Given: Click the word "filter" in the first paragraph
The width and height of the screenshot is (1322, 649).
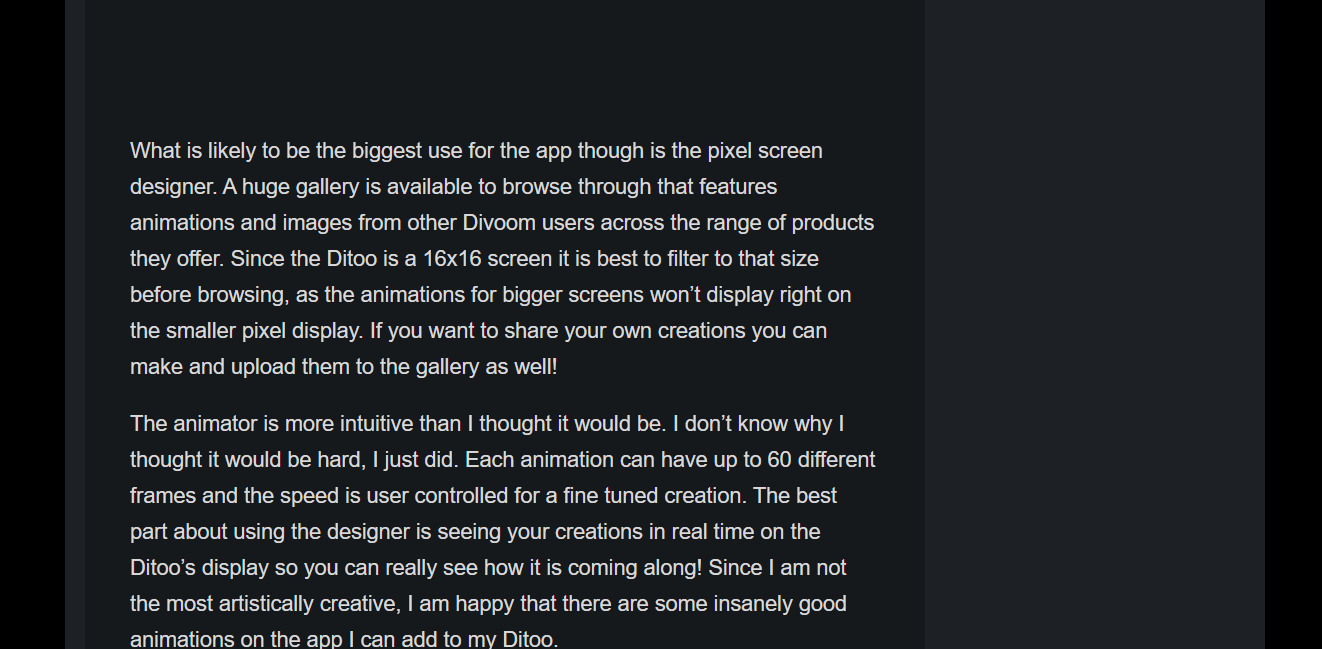Looking at the screenshot, I should [690, 258].
